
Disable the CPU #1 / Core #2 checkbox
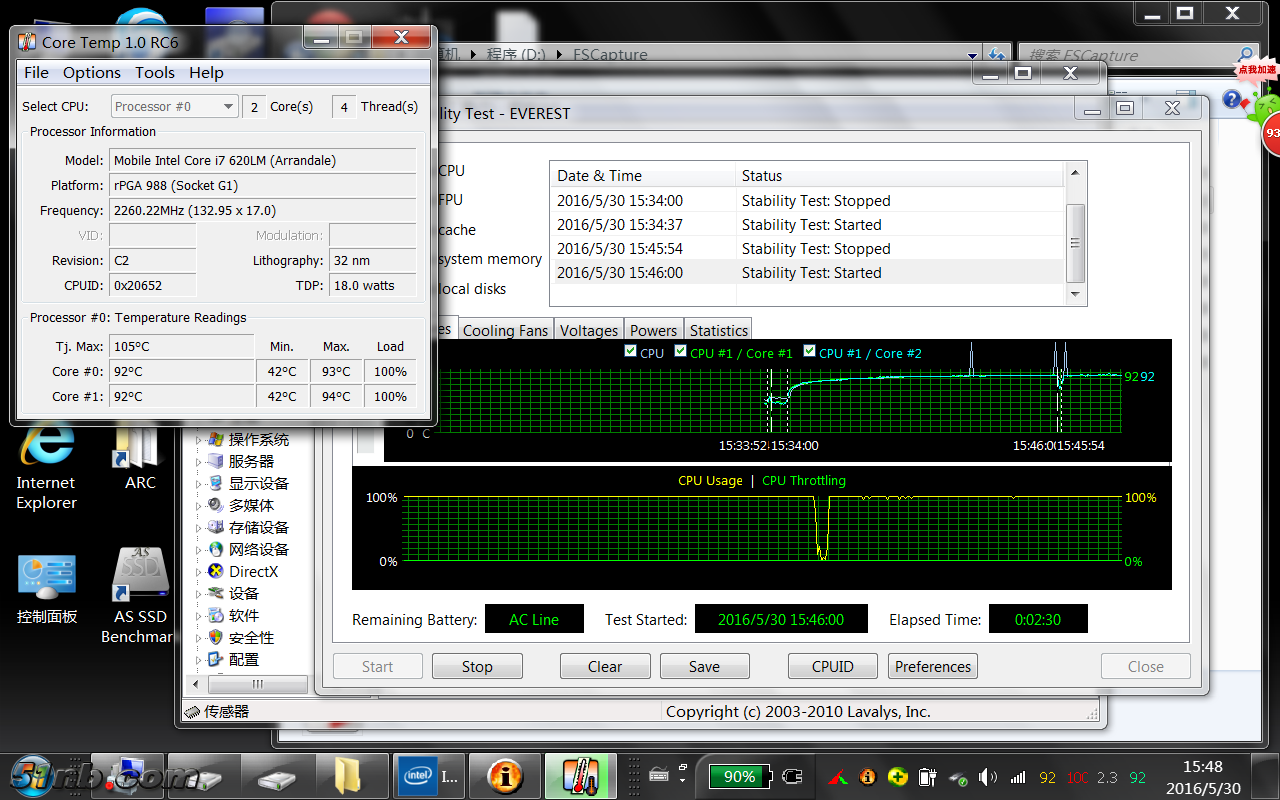809,352
